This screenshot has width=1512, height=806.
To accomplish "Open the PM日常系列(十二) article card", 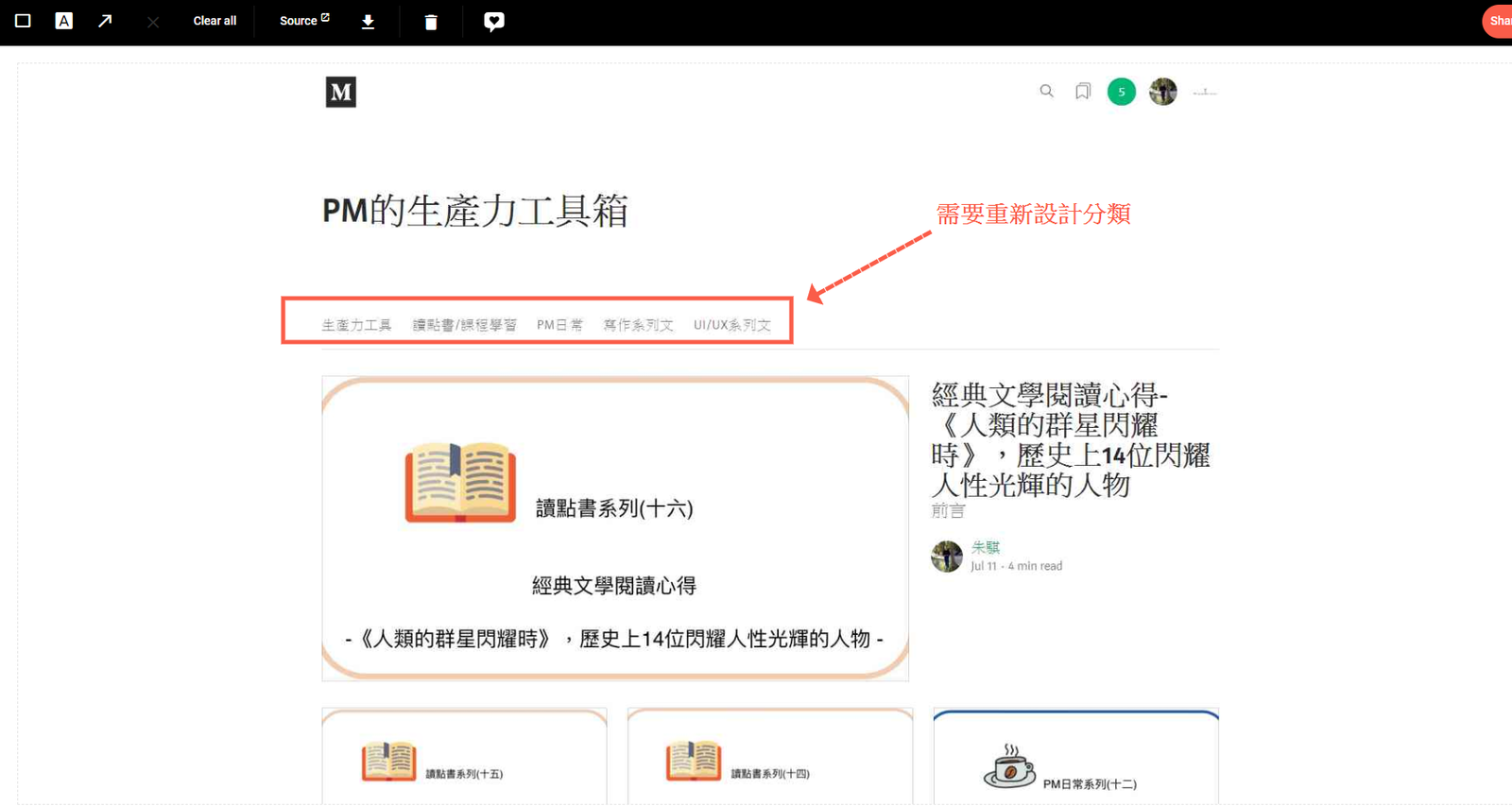I will pyautogui.click(x=1076, y=756).
